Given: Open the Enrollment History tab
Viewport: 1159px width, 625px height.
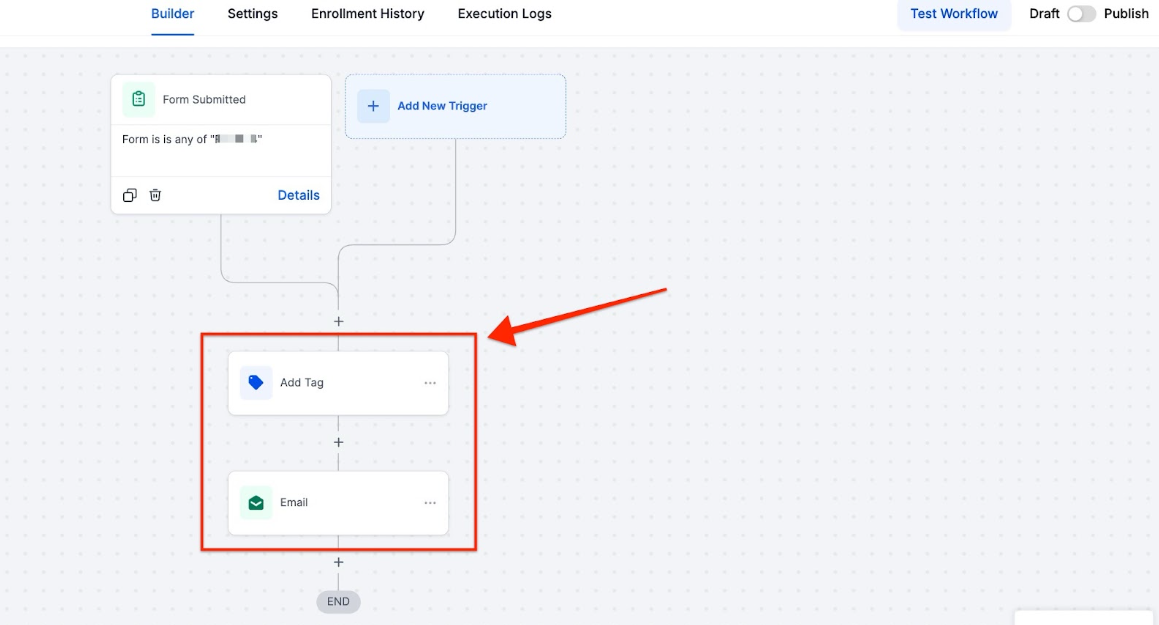Looking at the screenshot, I should [368, 14].
